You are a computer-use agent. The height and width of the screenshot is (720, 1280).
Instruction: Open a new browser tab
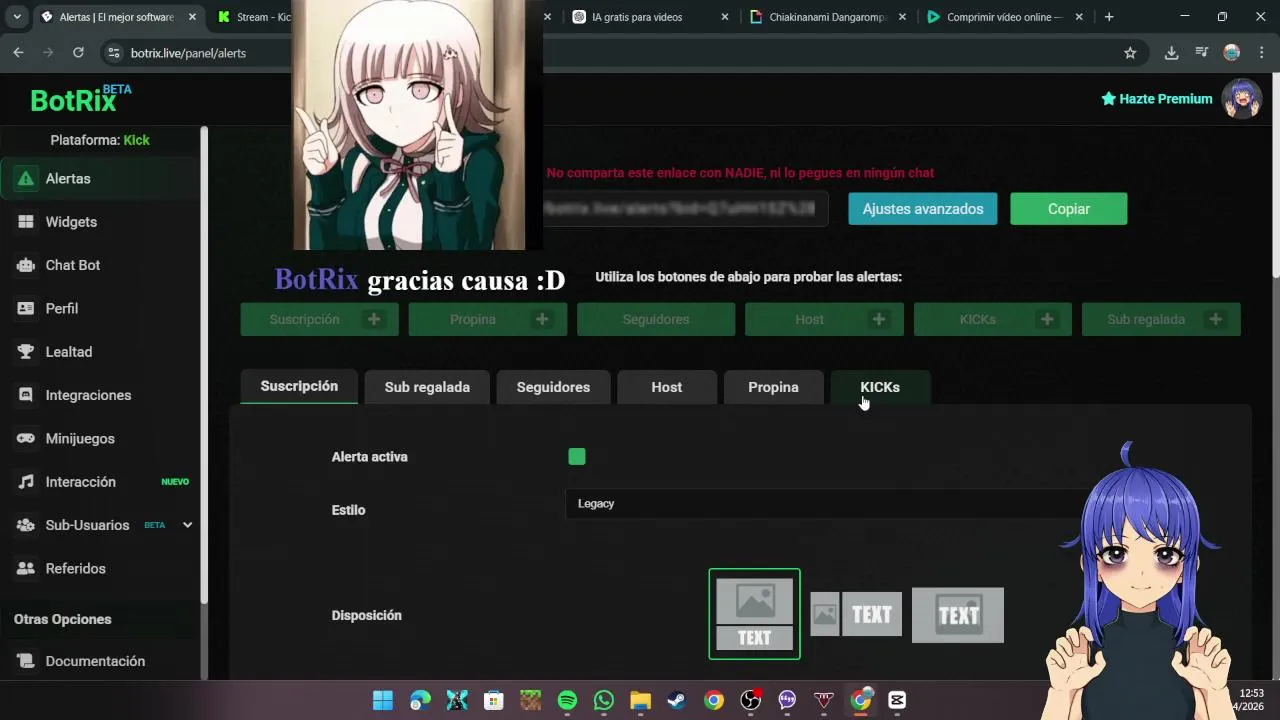coord(1109,17)
